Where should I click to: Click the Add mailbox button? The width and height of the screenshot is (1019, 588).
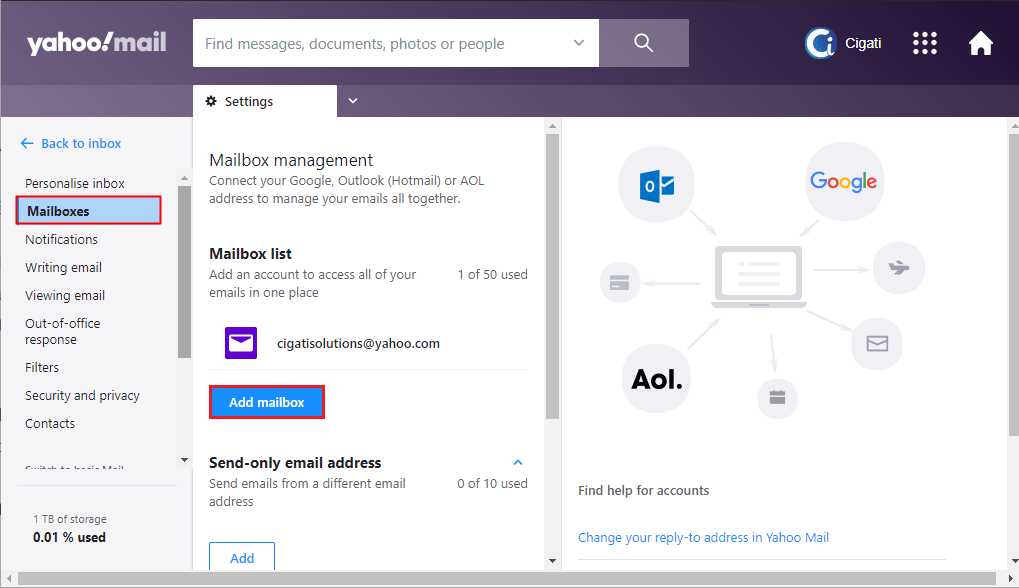[266, 402]
